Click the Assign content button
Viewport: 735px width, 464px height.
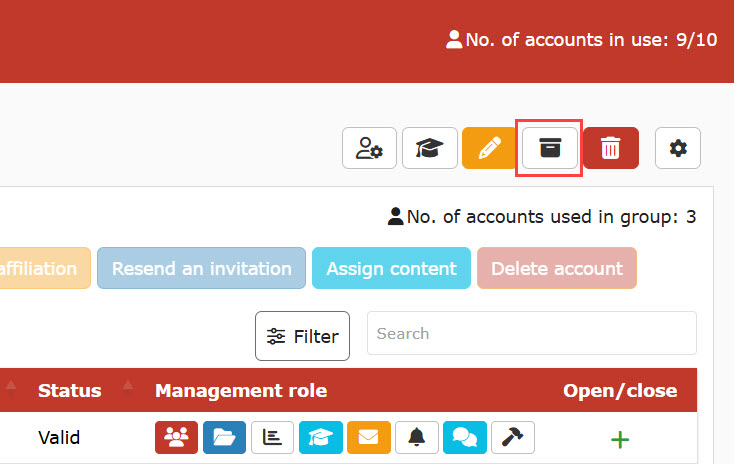(391, 269)
